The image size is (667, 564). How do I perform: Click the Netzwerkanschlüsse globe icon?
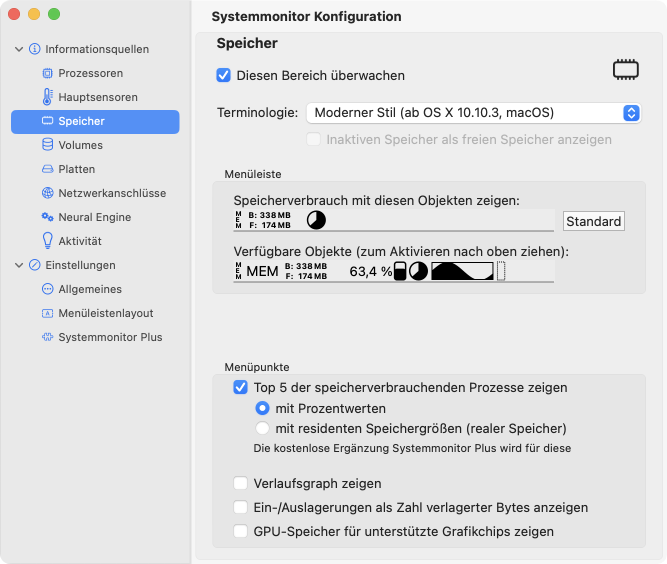(48, 193)
